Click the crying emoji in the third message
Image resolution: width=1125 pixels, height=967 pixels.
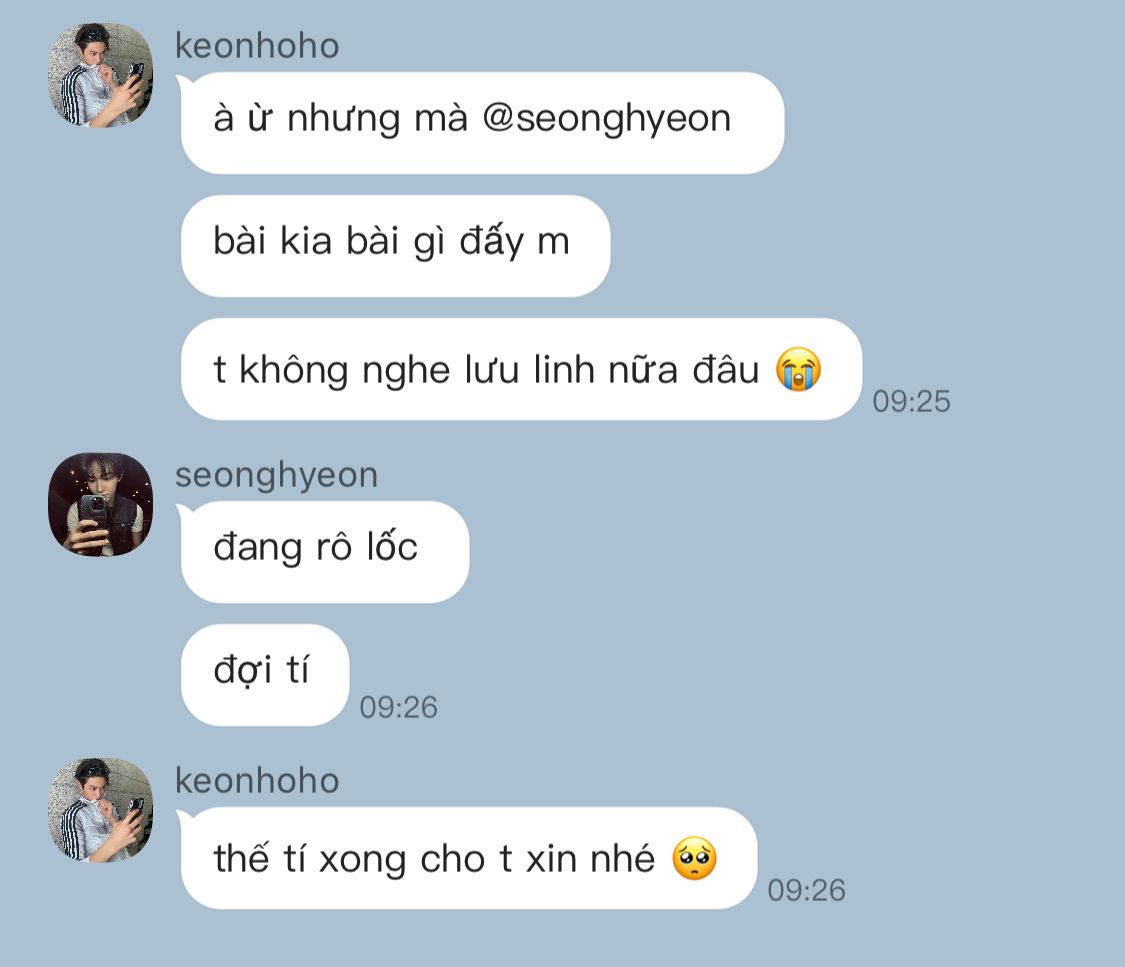click(798, 369)
